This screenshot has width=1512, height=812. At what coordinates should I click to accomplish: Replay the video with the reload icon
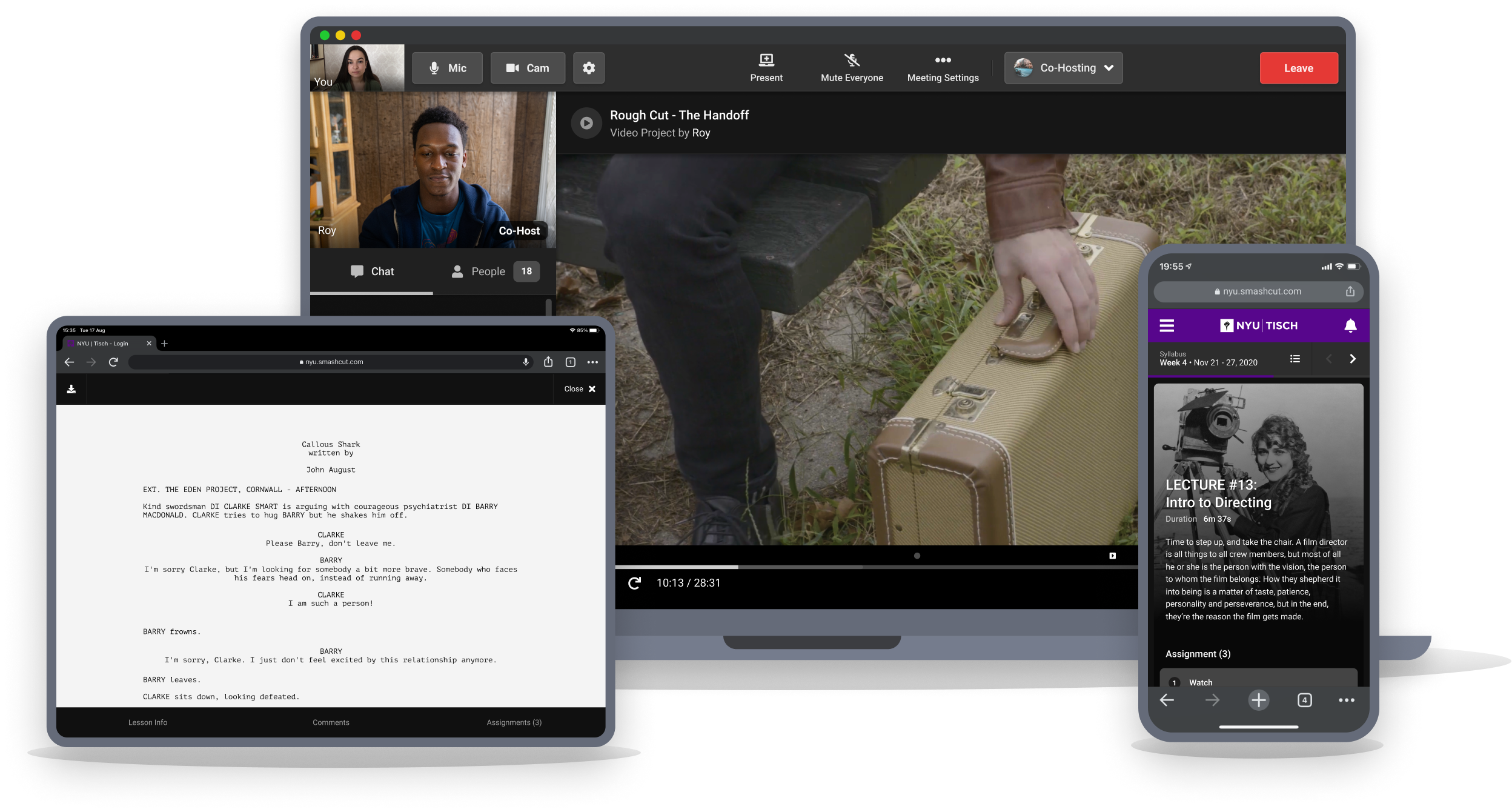click(x=634, y=584)
